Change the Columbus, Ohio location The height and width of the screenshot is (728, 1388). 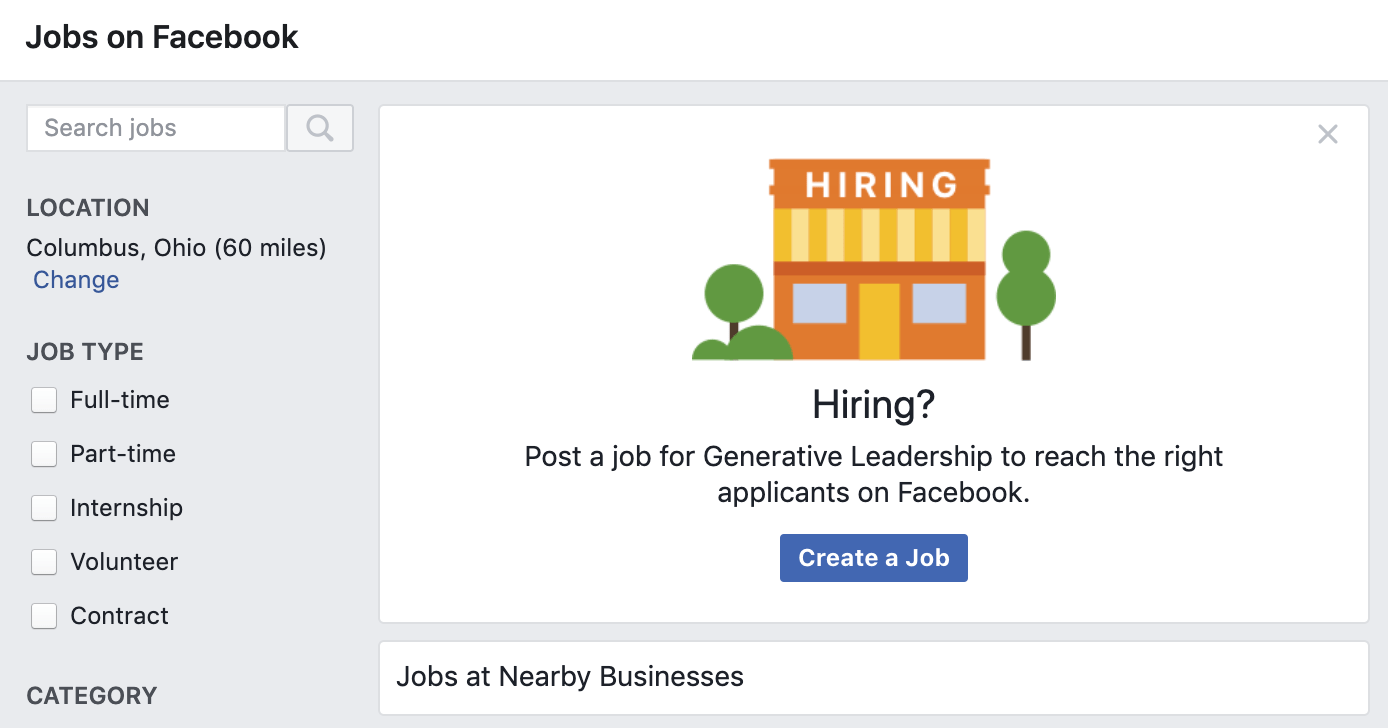75,280
